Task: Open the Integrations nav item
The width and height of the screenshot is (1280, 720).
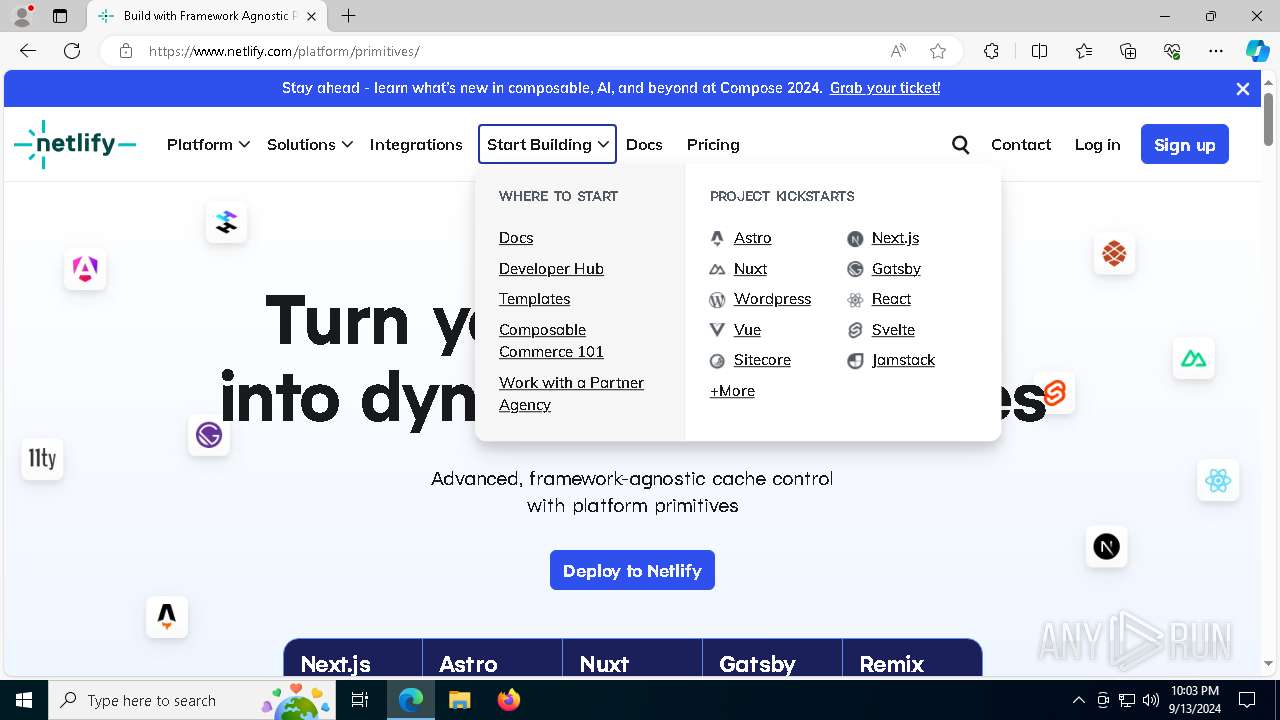Action: click(x=416, y=145)
